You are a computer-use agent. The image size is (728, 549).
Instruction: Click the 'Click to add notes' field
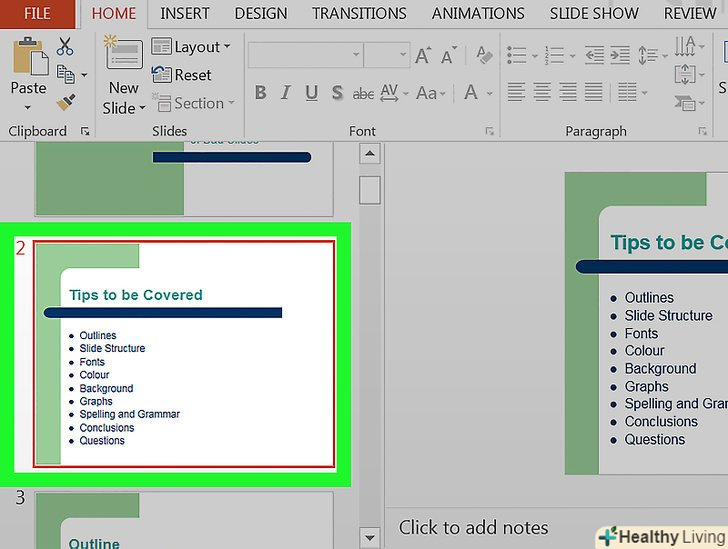click(x=474, y=528)
